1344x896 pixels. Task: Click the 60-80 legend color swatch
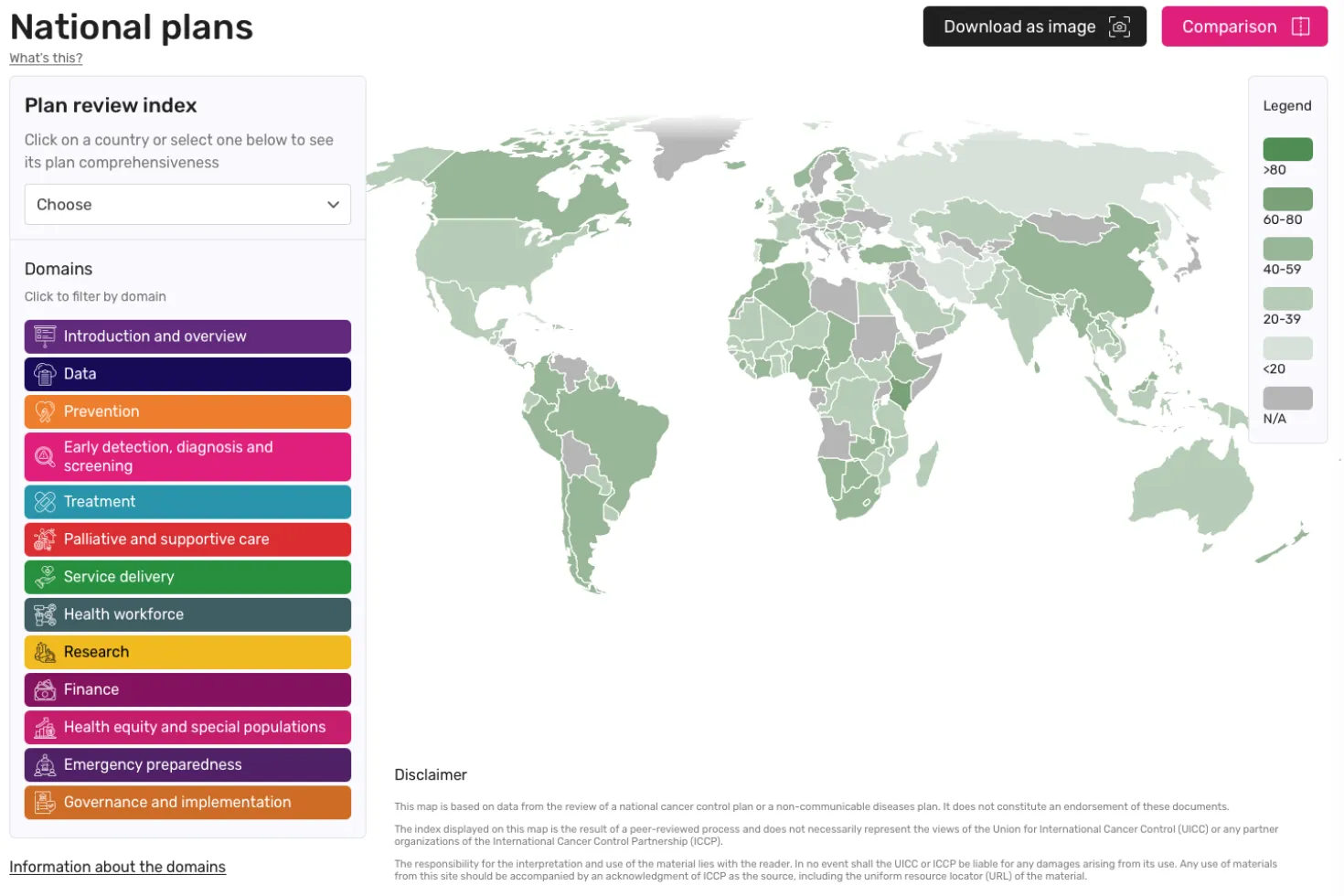[1287, 199]
